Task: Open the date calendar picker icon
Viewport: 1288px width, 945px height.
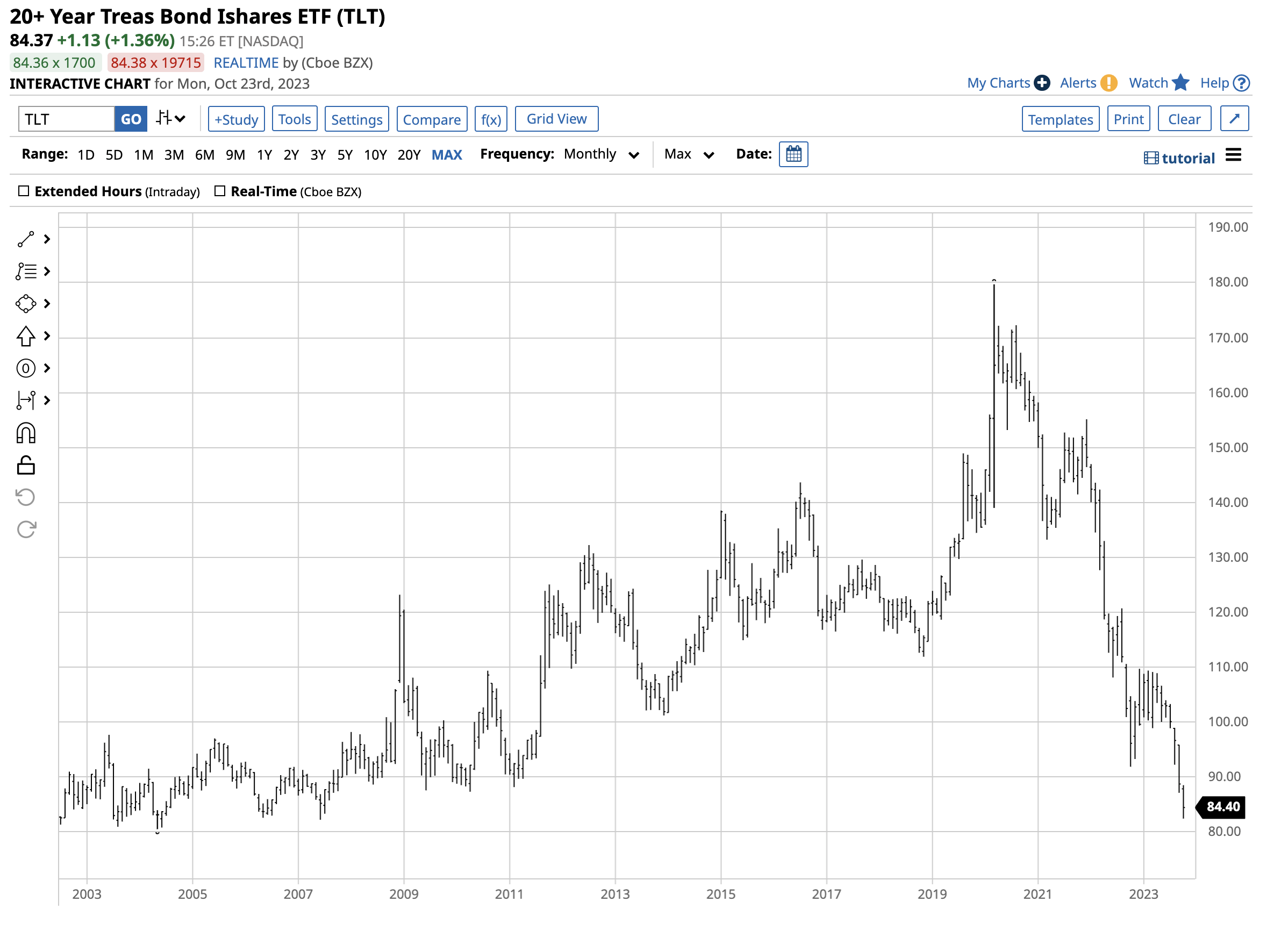Action: pyautogui.click(x=794, y=154)
